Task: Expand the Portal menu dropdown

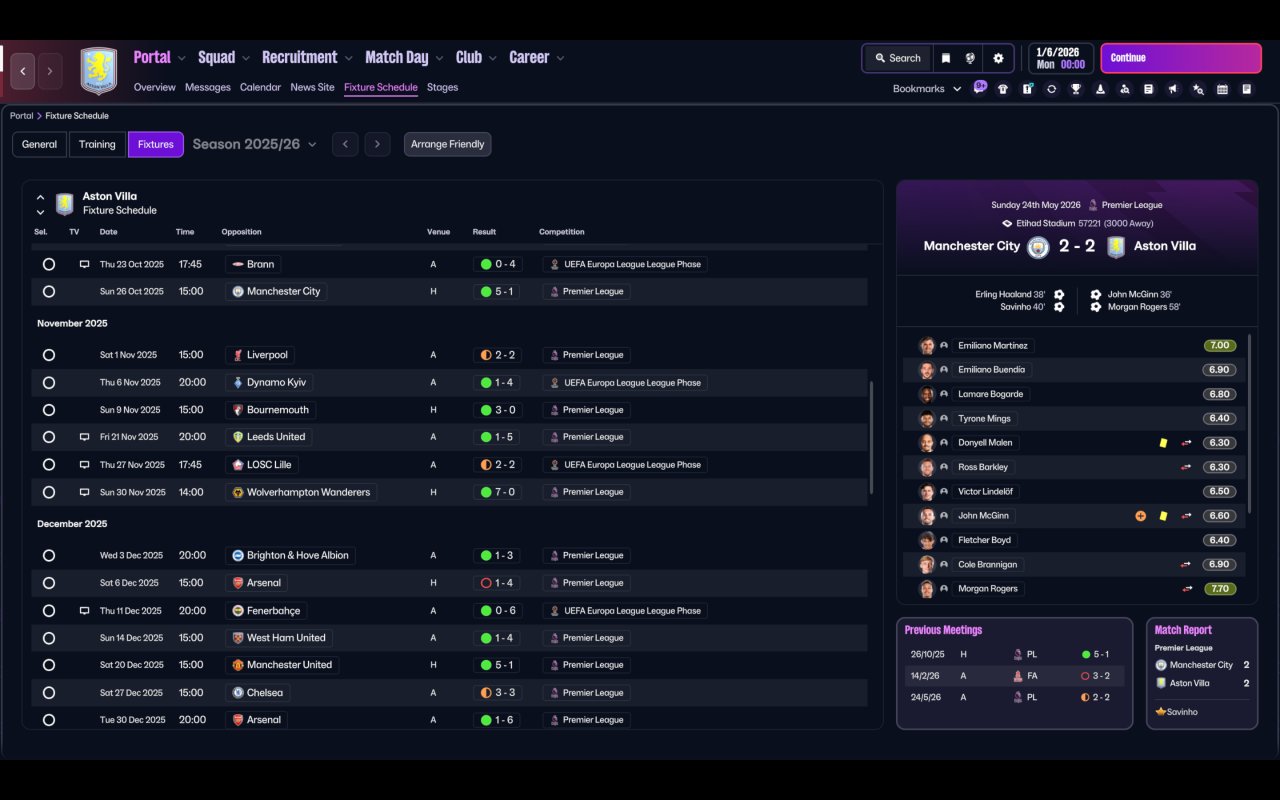Action: click(x=182, y=59)
